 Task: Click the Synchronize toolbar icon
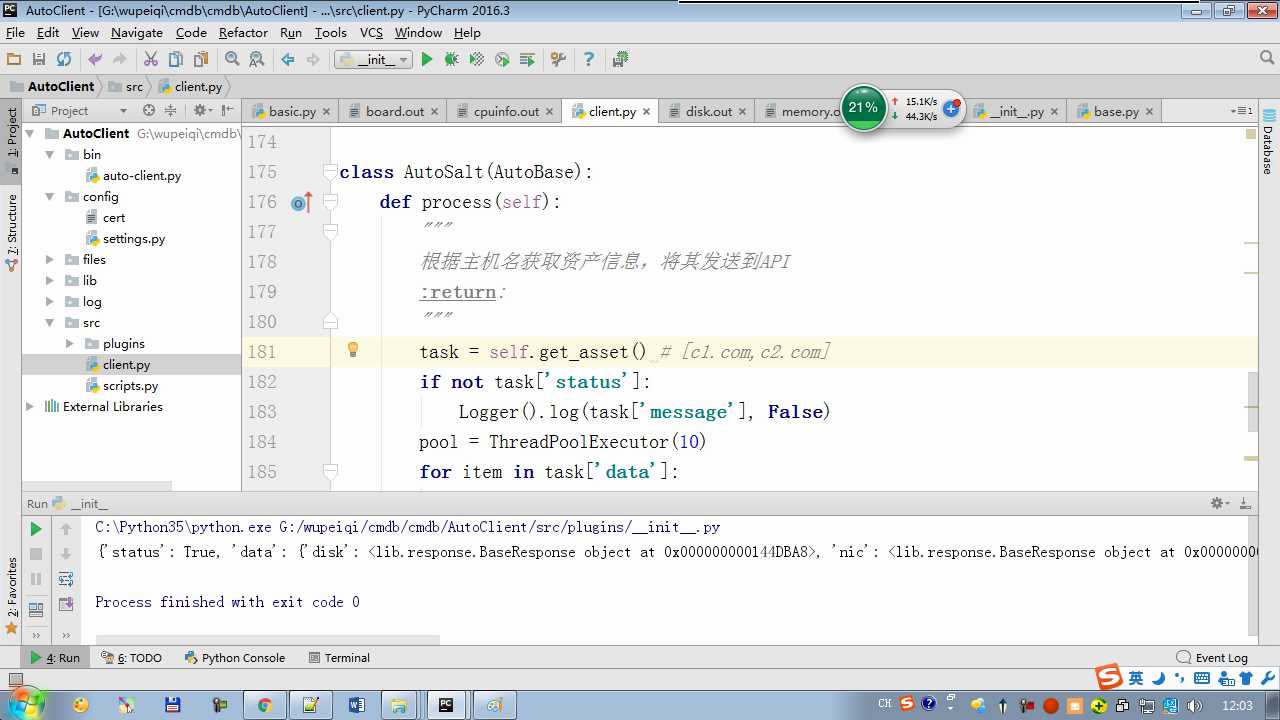[x=64, y=60]
